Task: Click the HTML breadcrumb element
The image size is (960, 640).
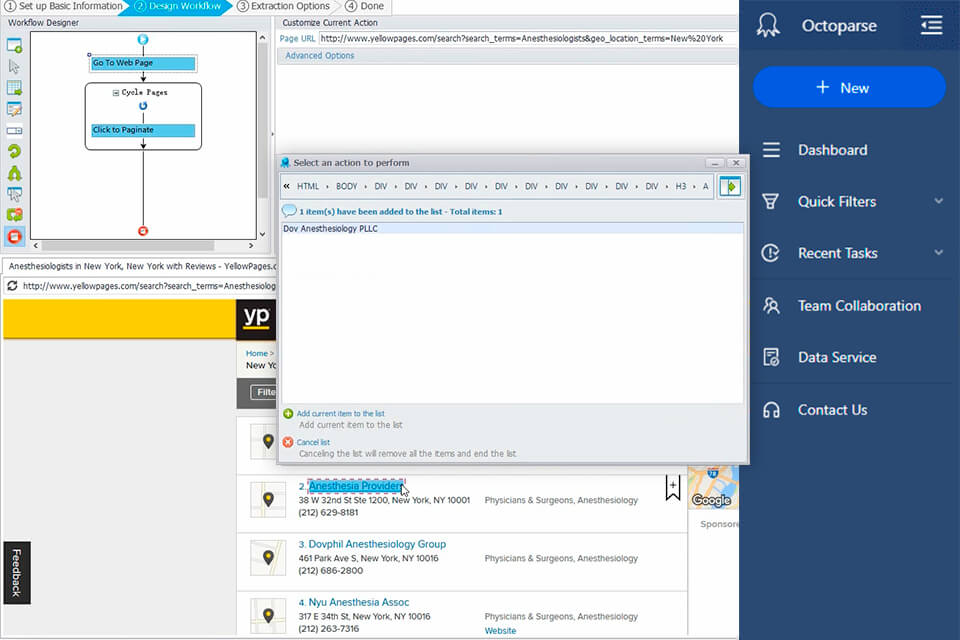Action: point(308,186)
